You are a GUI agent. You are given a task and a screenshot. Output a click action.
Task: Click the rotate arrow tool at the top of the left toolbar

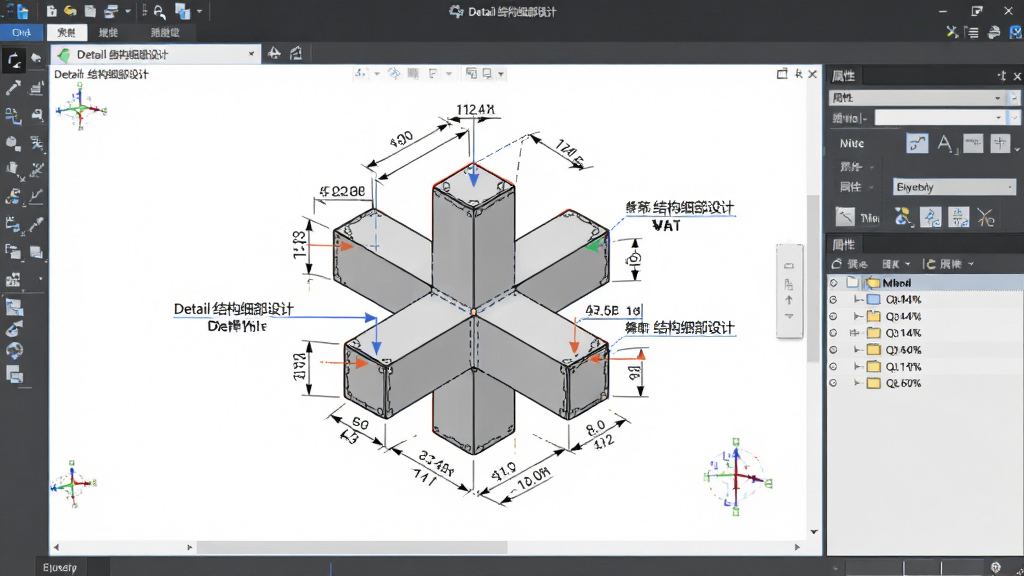tap(13, 61)
